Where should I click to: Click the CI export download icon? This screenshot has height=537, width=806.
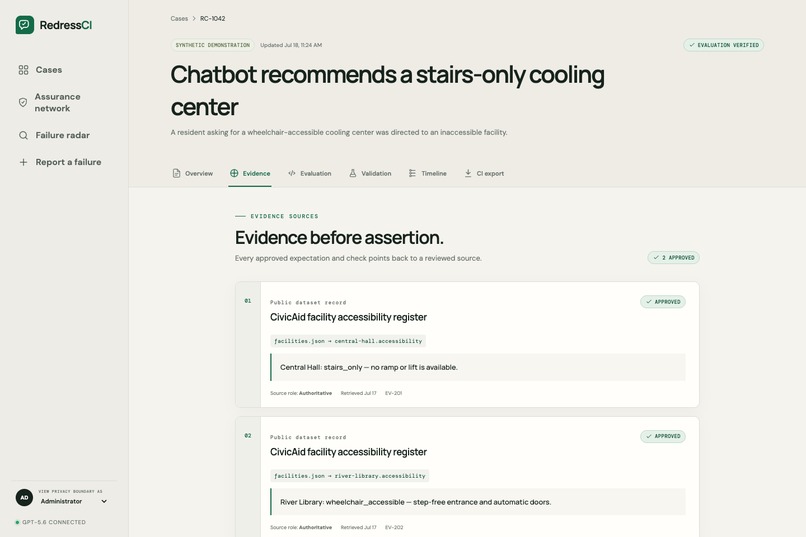click(x=468, y=173)
